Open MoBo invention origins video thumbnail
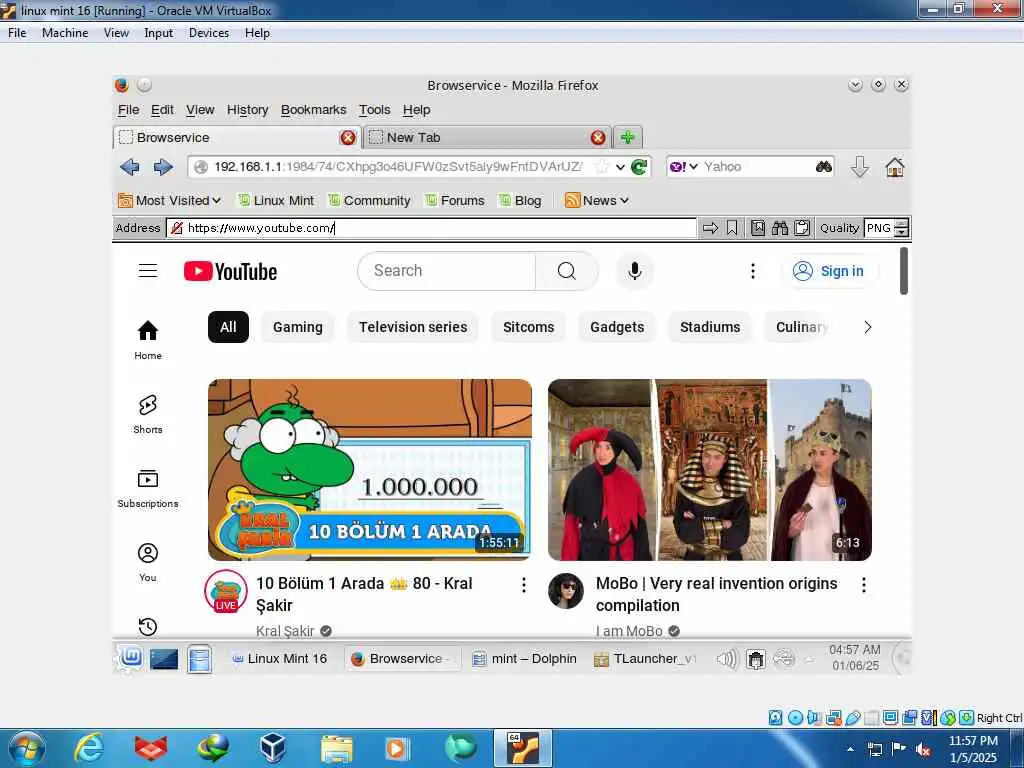 [x=710, y=470]
